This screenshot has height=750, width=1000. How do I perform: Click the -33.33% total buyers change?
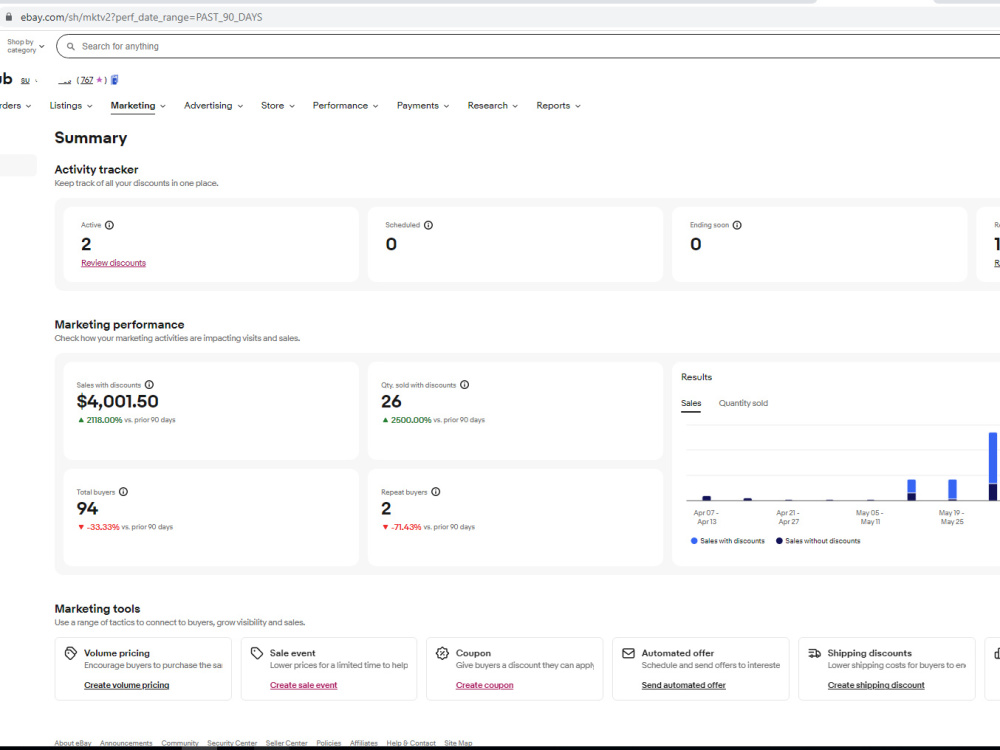[103, 527]
